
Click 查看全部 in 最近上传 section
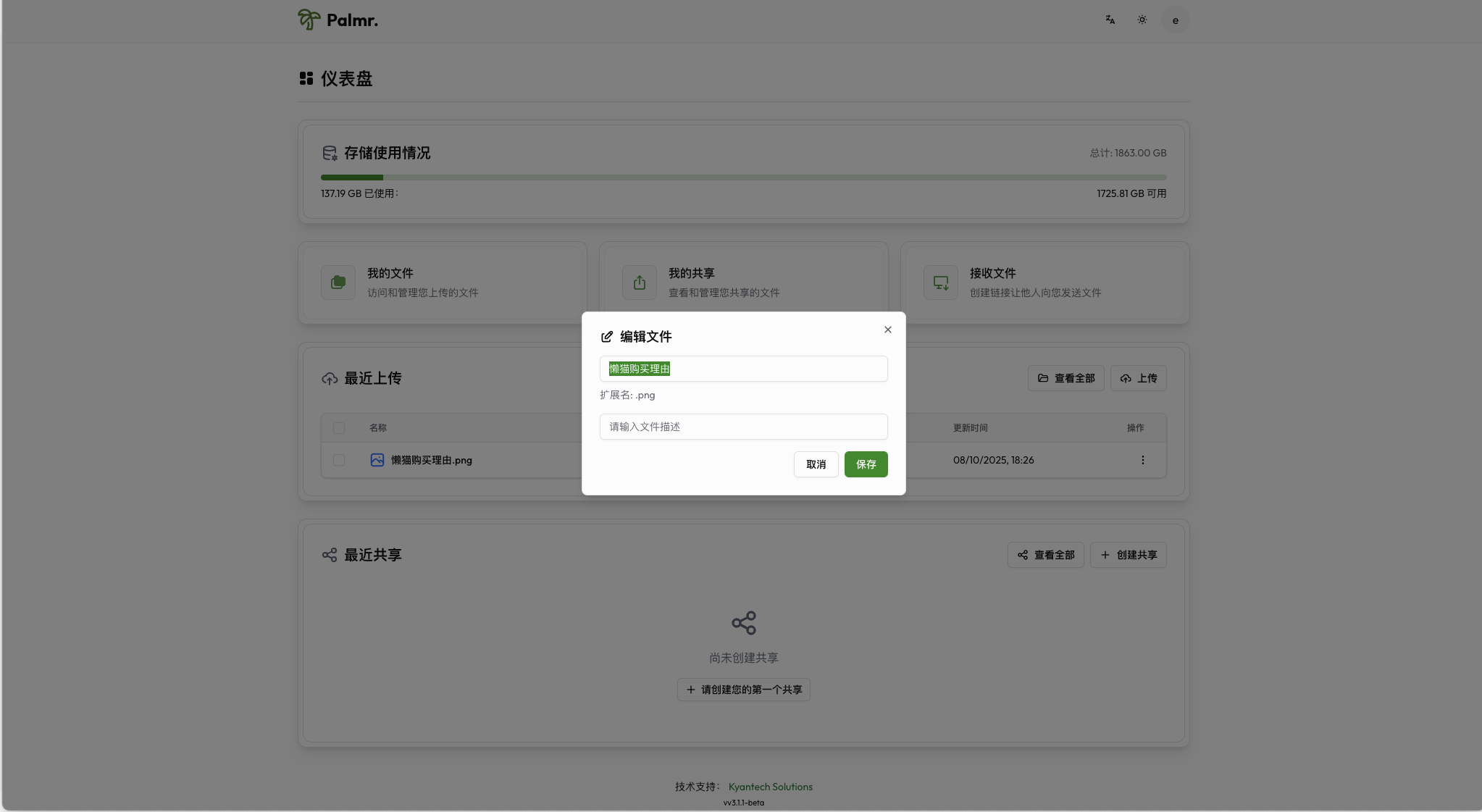1066,378
